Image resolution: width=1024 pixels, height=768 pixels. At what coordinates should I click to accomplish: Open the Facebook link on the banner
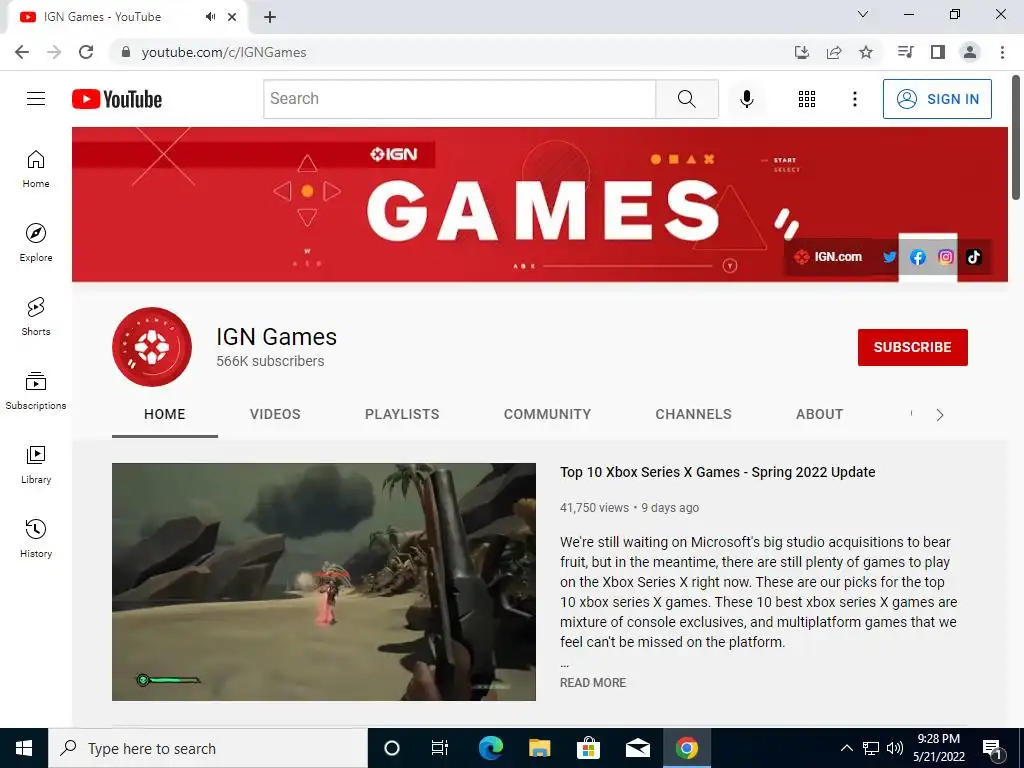pos(918,257)
